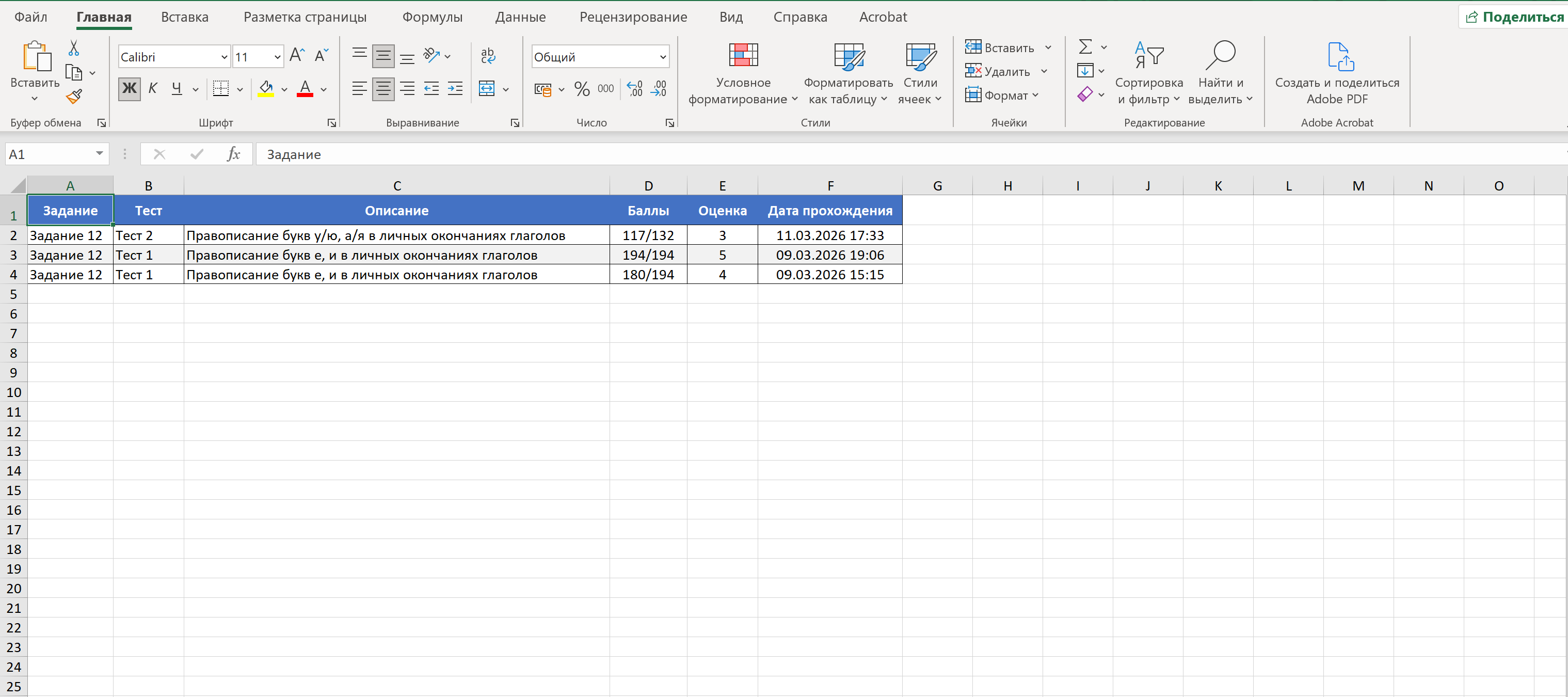This screenshot has width=1568, height=697.
Task: Toggle bold (Ж) formatting
Action: (129, 89)
